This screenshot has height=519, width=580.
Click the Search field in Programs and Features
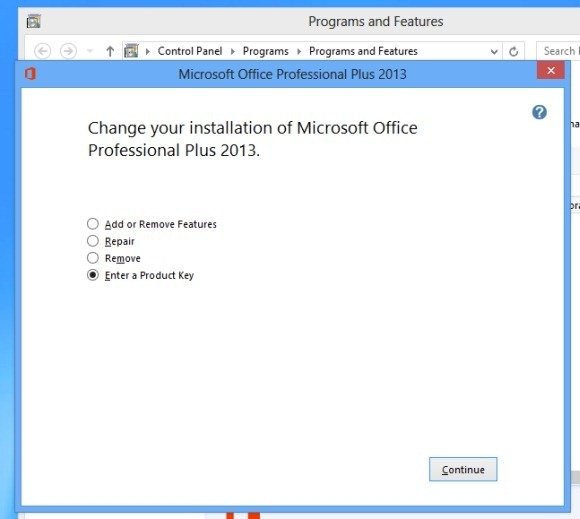(558, 51)
